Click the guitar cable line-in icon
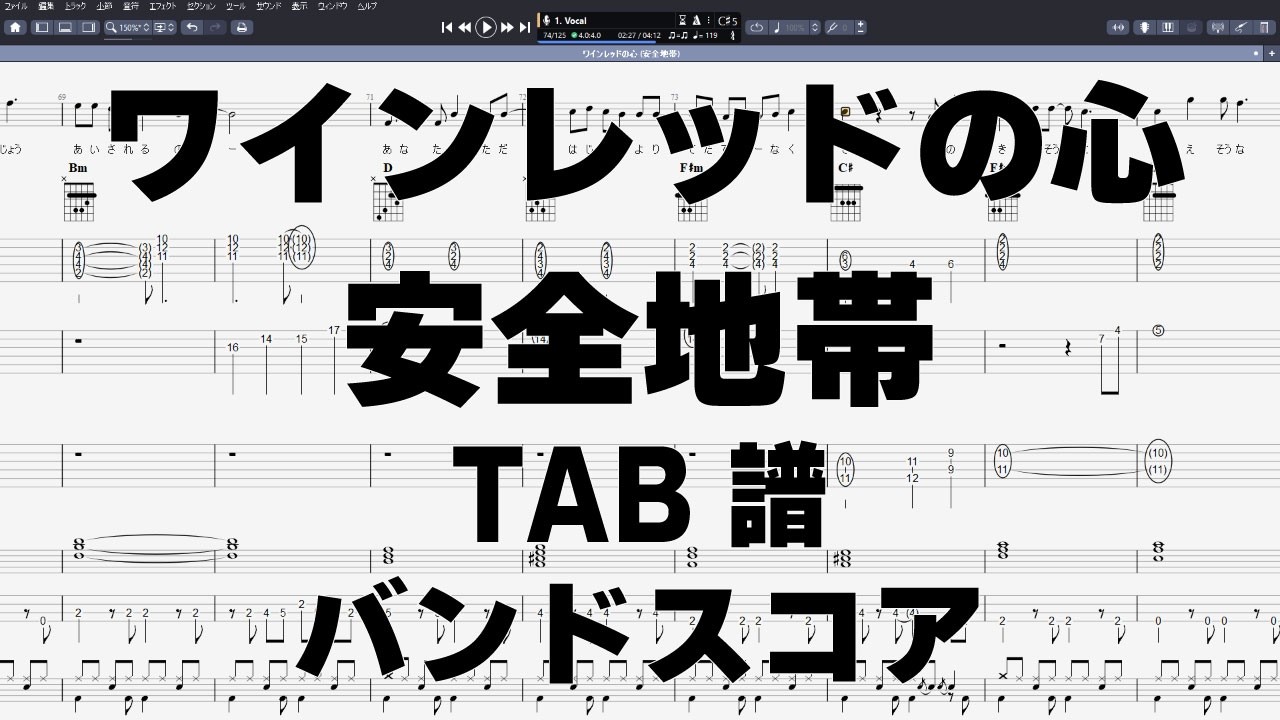 (1241, 27)
